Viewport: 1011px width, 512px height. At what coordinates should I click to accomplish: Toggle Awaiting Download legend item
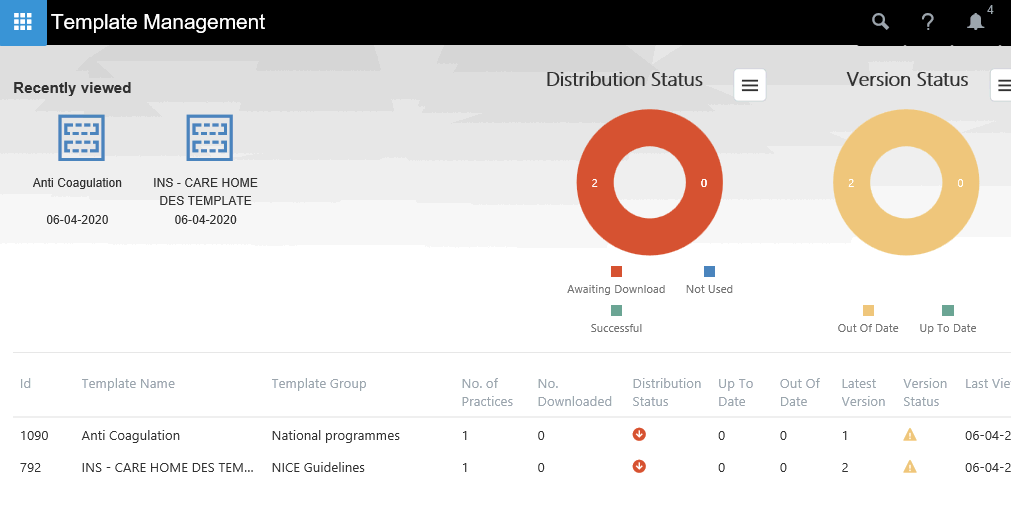(616, 280)
